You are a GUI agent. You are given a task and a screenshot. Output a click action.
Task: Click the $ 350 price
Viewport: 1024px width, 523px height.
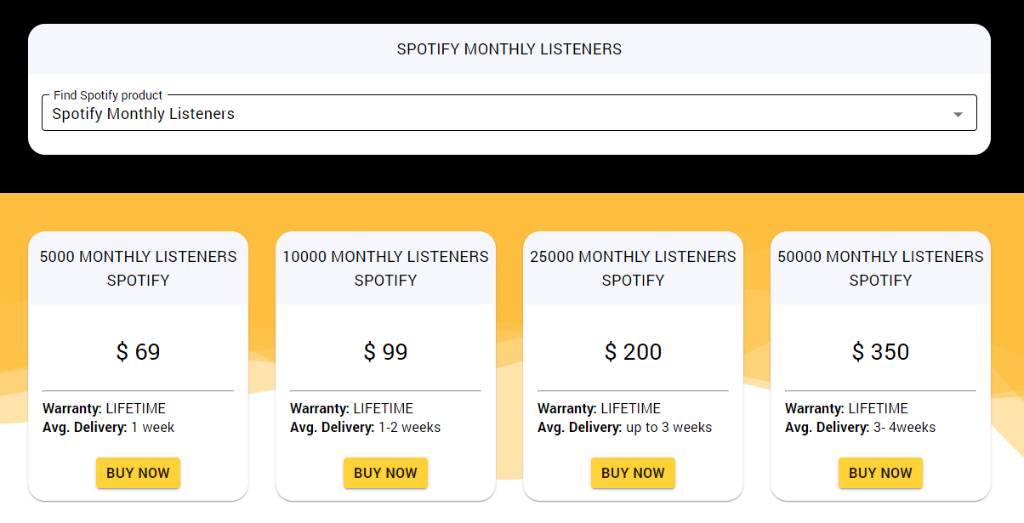point(880,352)
